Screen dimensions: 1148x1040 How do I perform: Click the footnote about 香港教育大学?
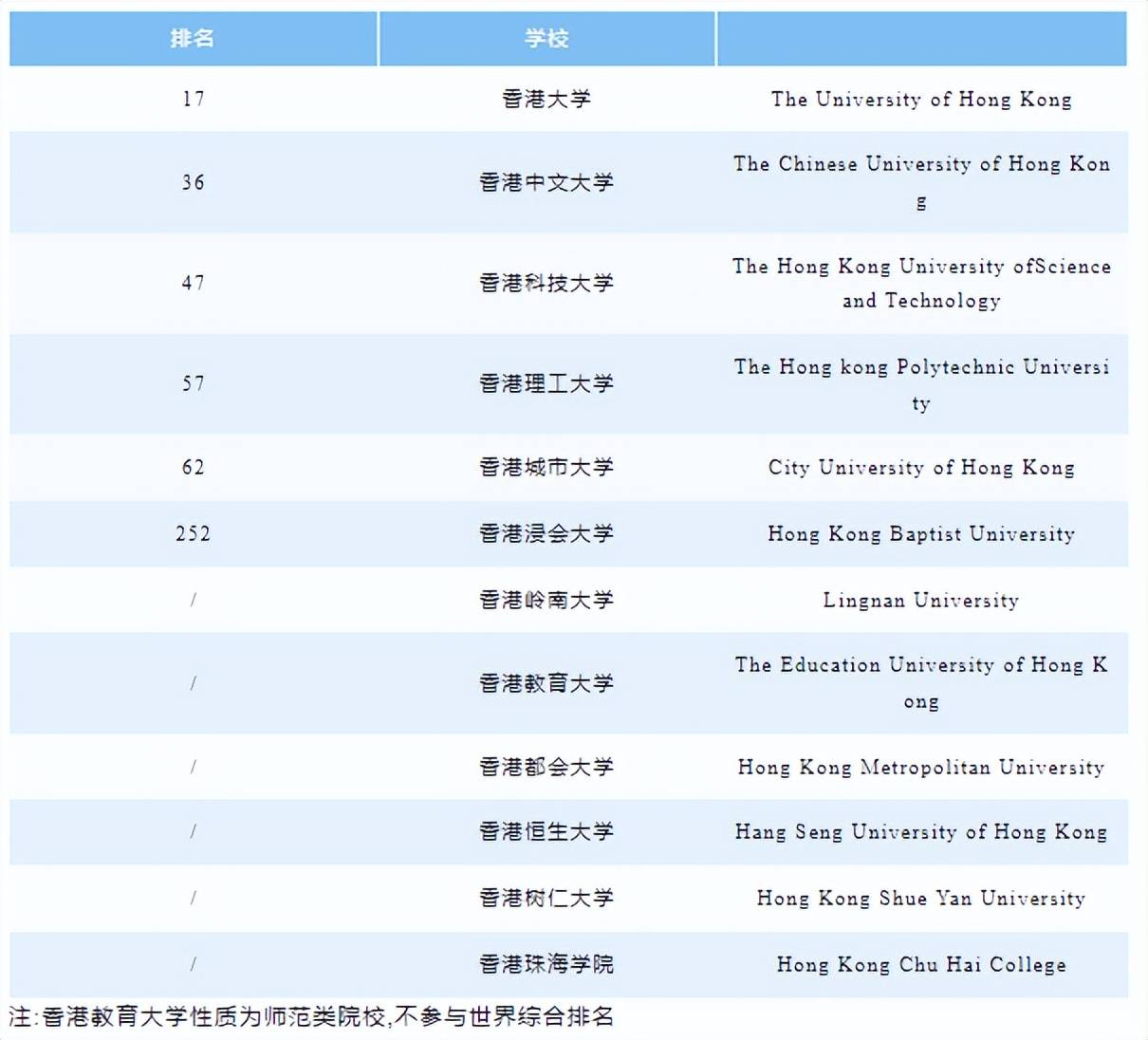[x=312, y=1017]
